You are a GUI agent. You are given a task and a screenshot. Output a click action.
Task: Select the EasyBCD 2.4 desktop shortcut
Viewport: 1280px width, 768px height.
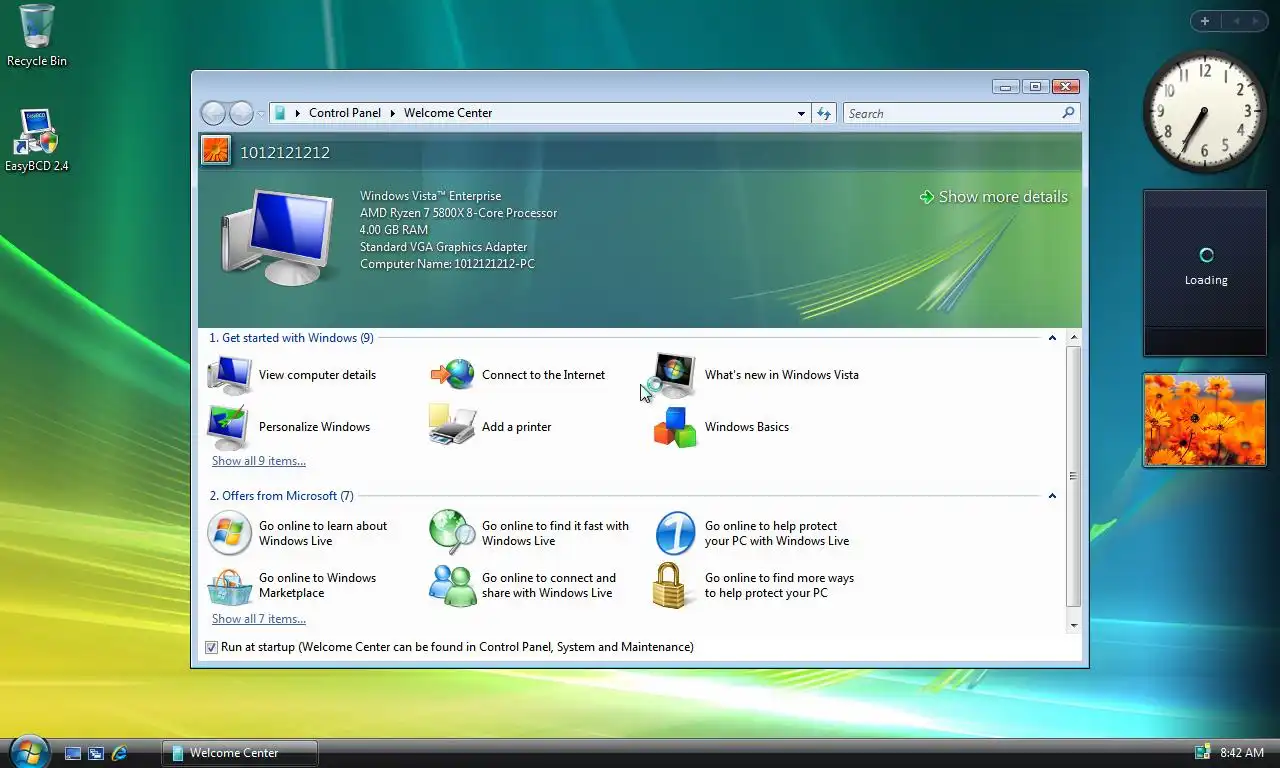tap(37, 140)
